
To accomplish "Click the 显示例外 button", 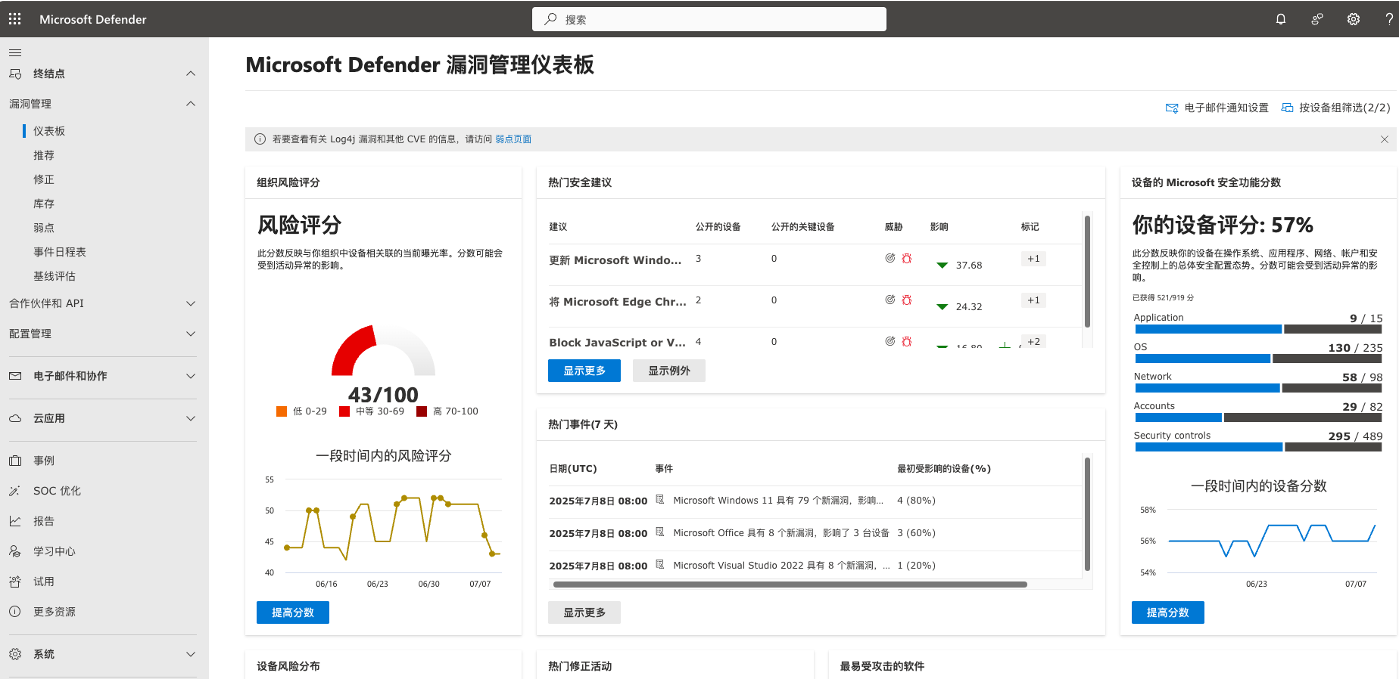I will (x=669, y=371).
